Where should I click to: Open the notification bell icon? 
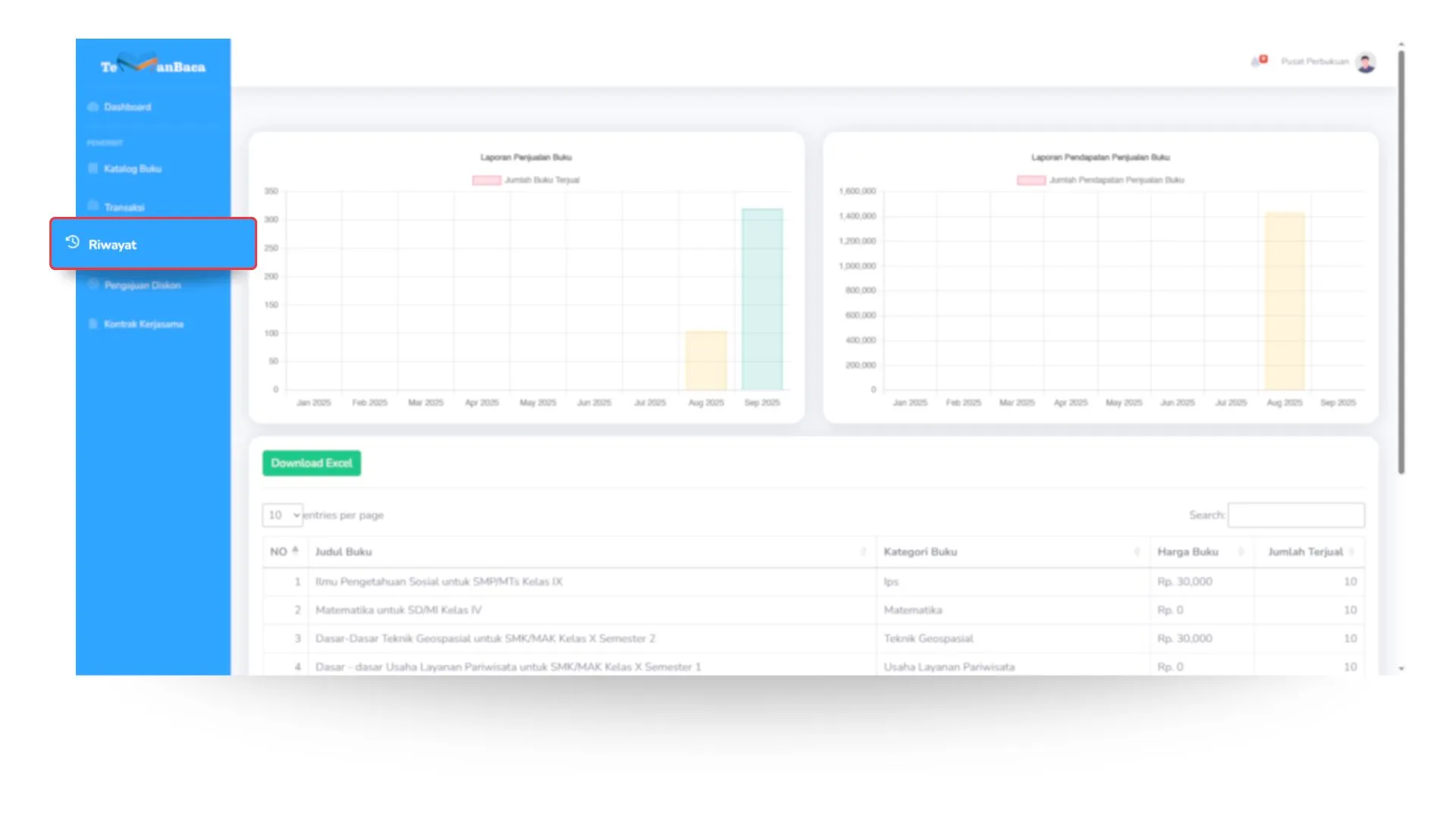(1256, 61)
